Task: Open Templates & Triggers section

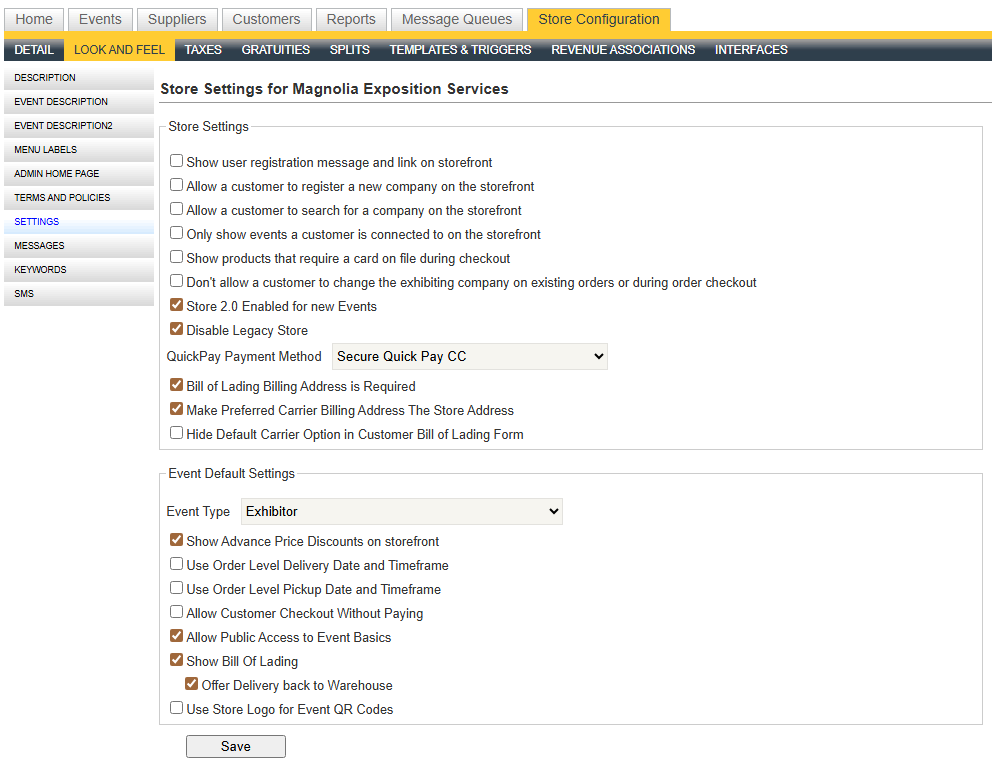Action: tap(460, 49)
